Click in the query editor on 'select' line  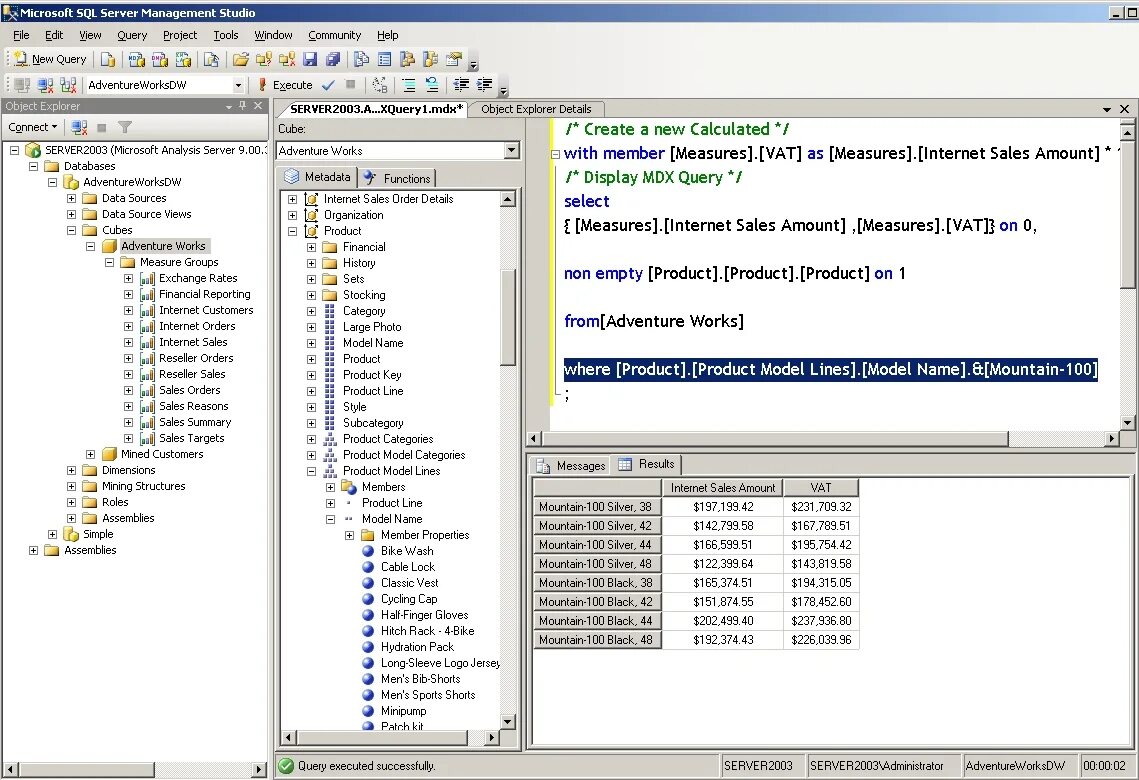587,201
